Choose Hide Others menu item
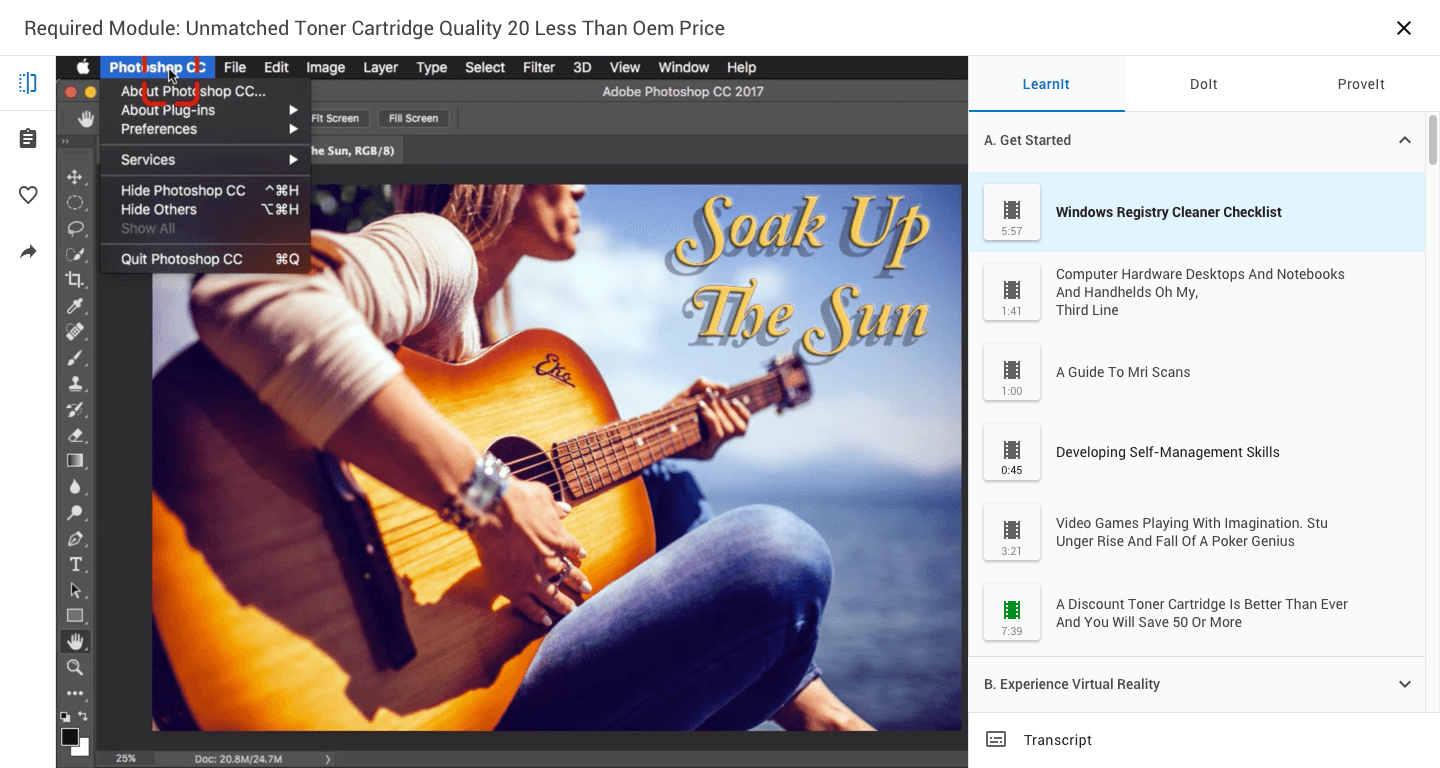The width and height of the screenshot is (1440, 768). coord(206,209)
